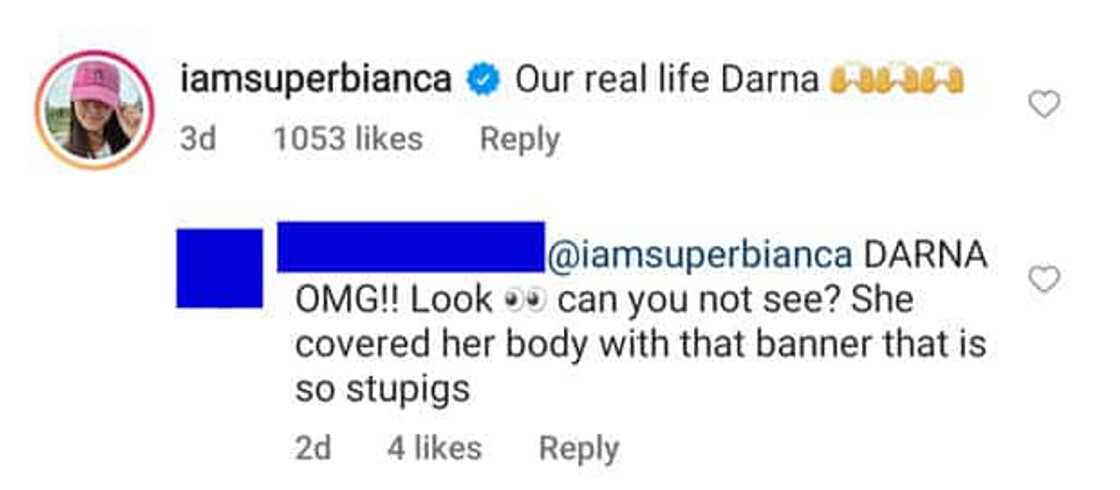Click the "covered her body" comment line
The height and width of the screenshot is (490, 1120).
point(640,345)
